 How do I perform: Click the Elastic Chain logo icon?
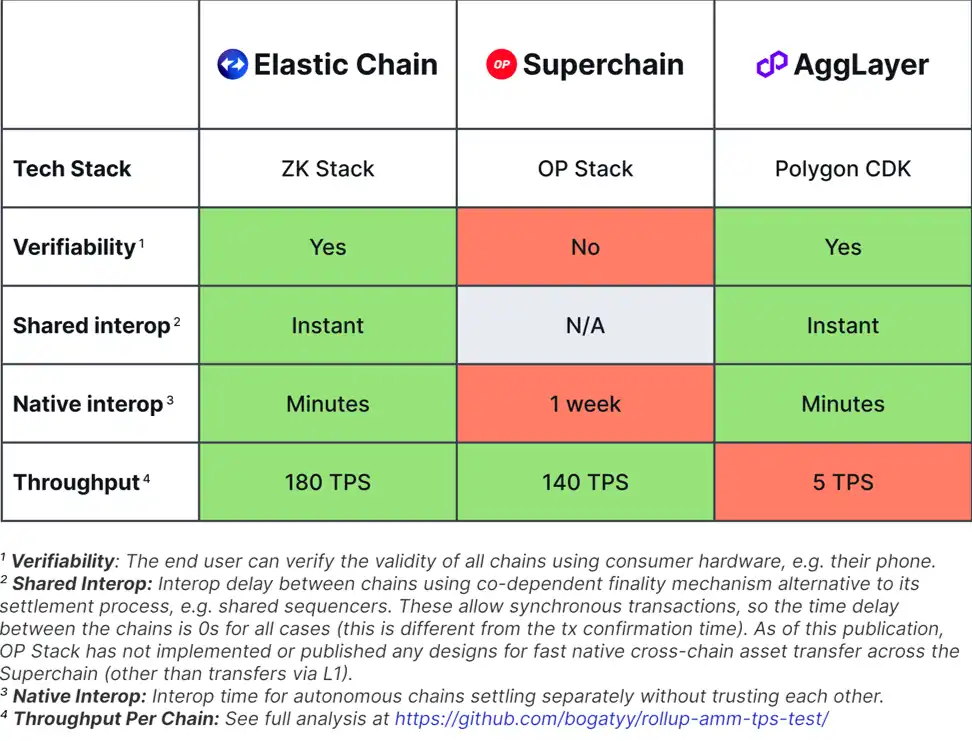(x=232, y=65)
